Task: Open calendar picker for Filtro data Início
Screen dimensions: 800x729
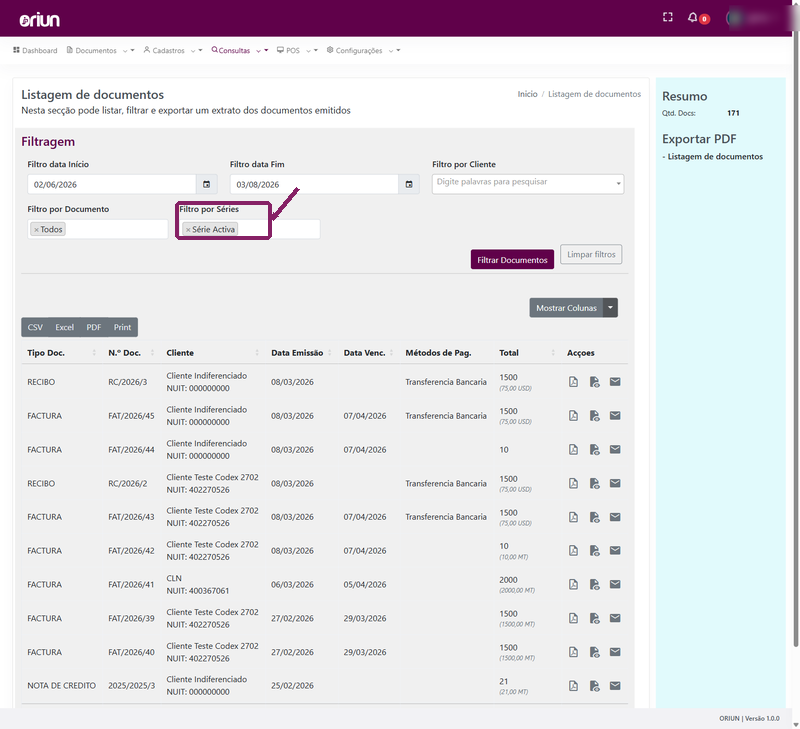Action: (207, 184)
